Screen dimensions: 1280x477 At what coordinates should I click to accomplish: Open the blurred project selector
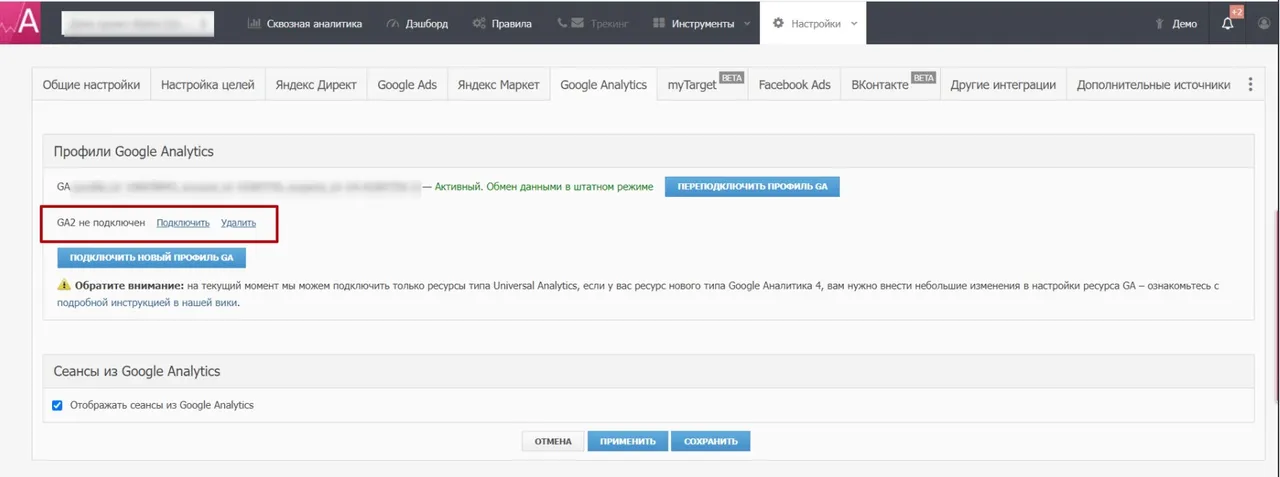[137, 23]
